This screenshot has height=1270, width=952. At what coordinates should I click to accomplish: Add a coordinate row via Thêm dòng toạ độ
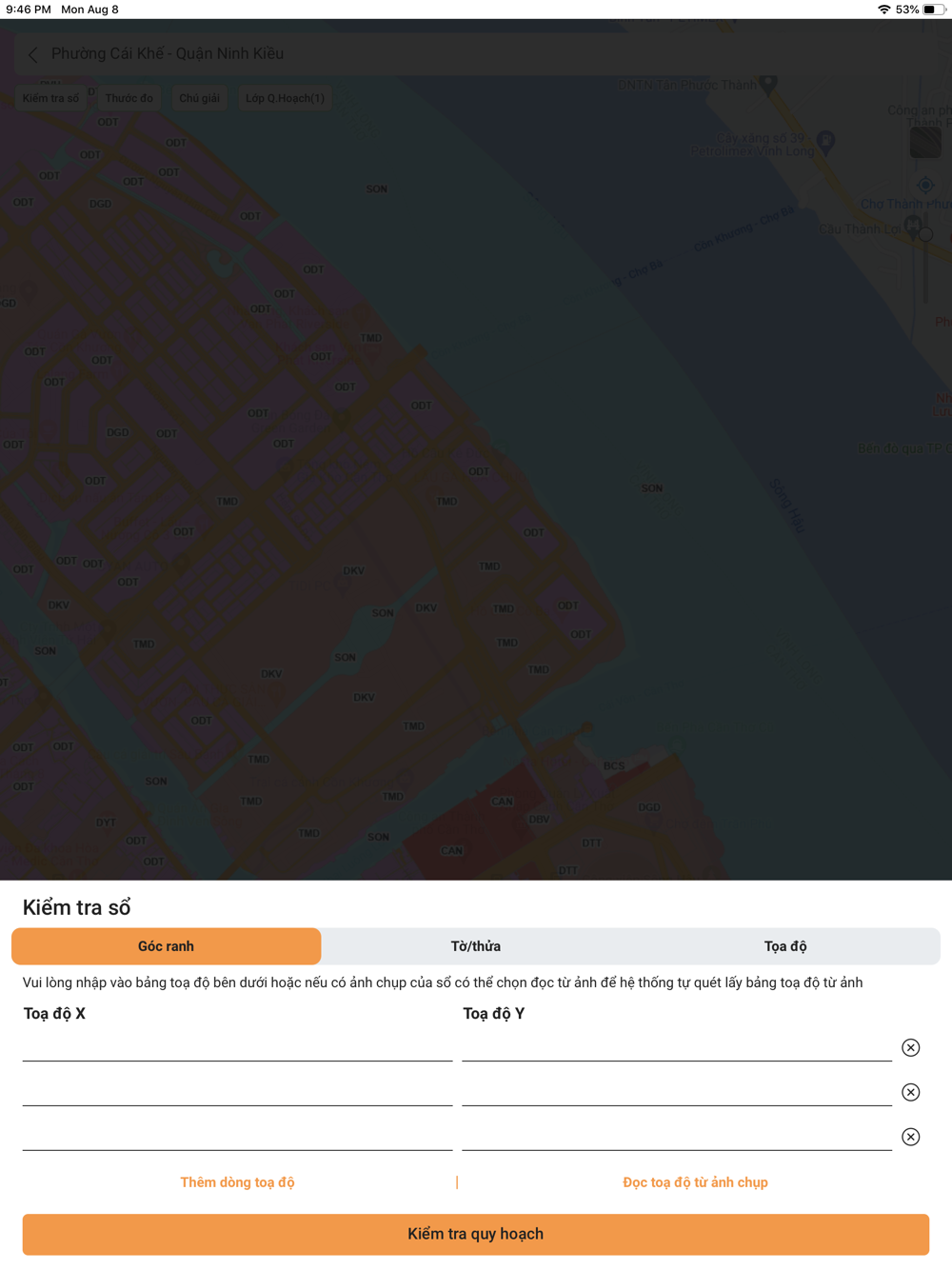(x=237, y=1182)
